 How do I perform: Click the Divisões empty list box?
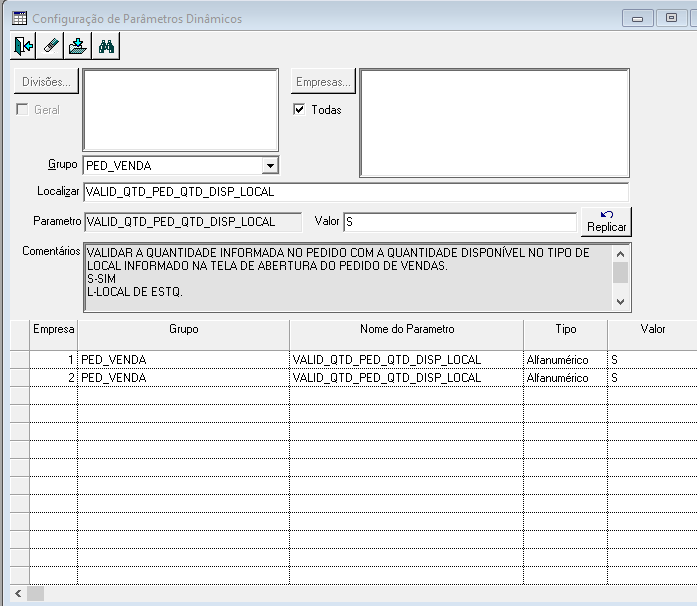tap(180, 110)
